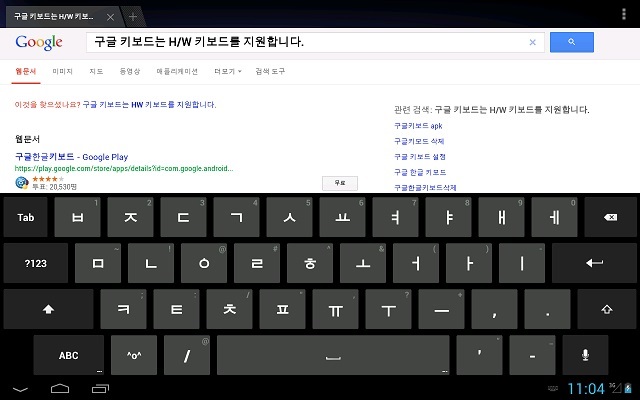Image resolution: width=640 pixels, height=400 pixels.
Task: Tap the ㅈ key
Action: tap(130, 217)
